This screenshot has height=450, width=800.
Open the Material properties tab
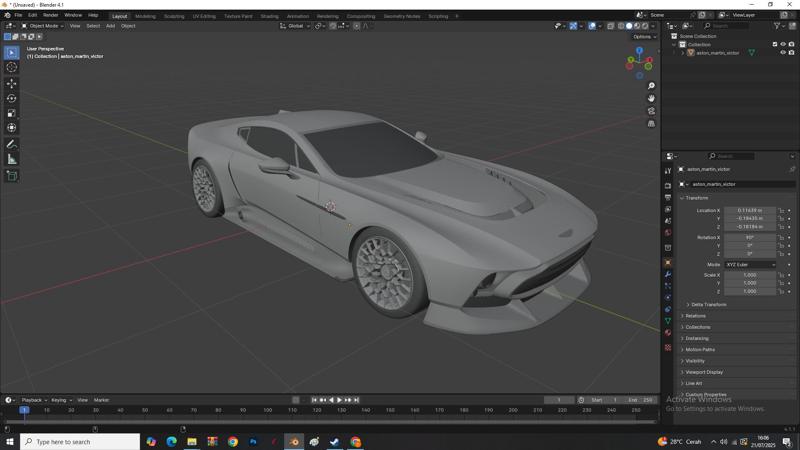668,333
